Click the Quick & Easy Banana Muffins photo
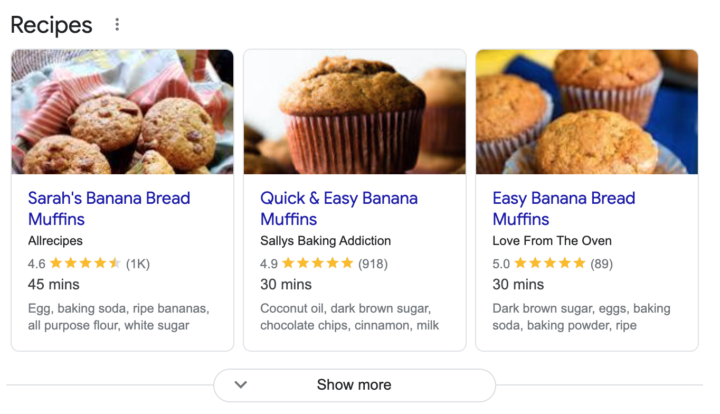Screen dimensions: 720x414 [354, 112]
